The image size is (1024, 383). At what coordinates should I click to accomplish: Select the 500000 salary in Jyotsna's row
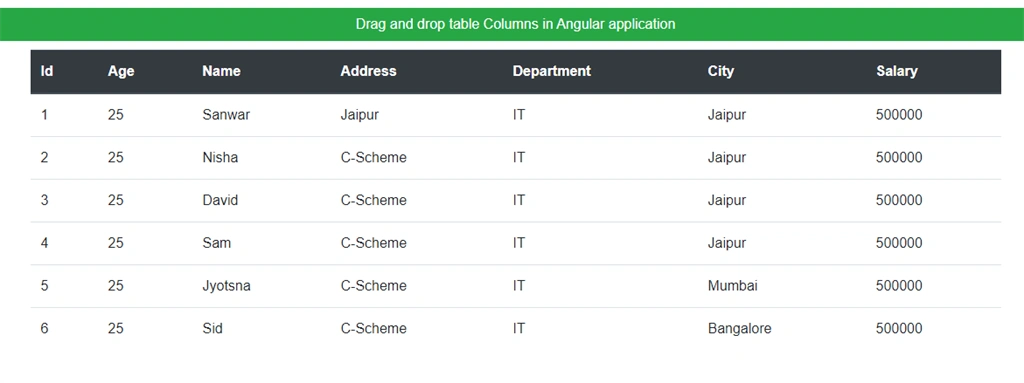click(899, 286)
